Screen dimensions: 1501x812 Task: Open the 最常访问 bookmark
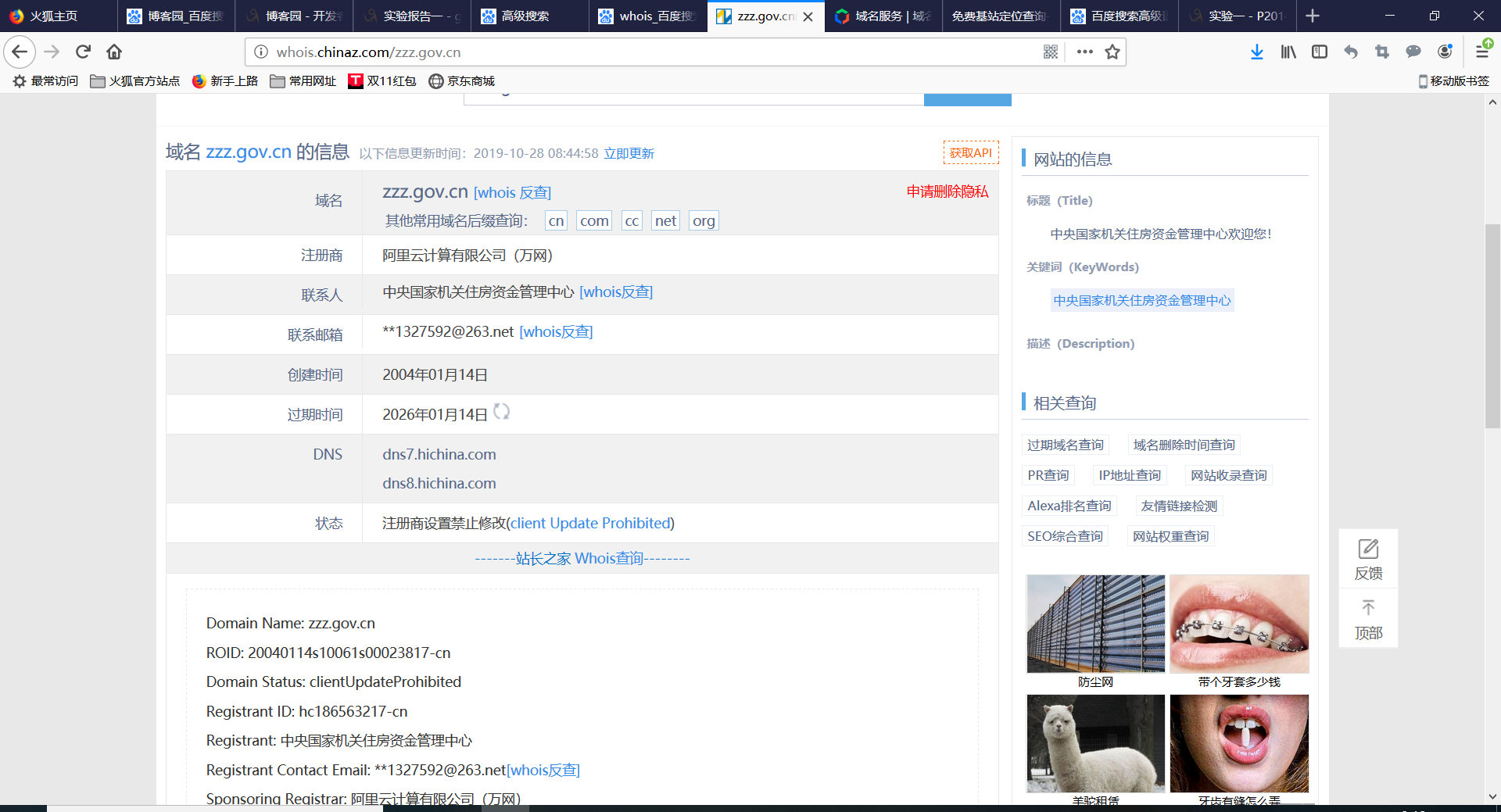click(46, 81)
